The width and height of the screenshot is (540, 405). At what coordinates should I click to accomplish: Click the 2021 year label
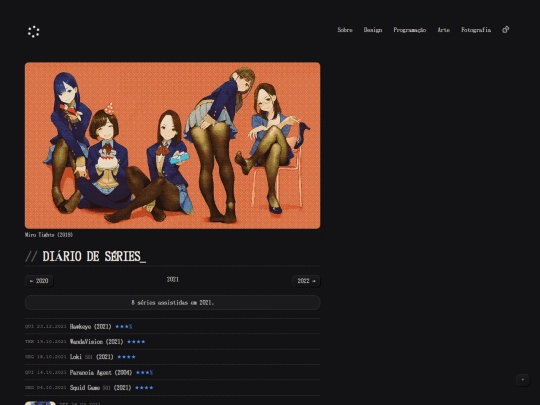173,279
